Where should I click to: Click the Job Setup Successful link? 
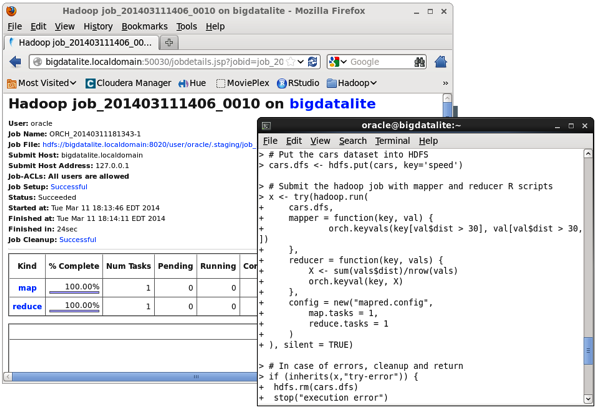69,187
